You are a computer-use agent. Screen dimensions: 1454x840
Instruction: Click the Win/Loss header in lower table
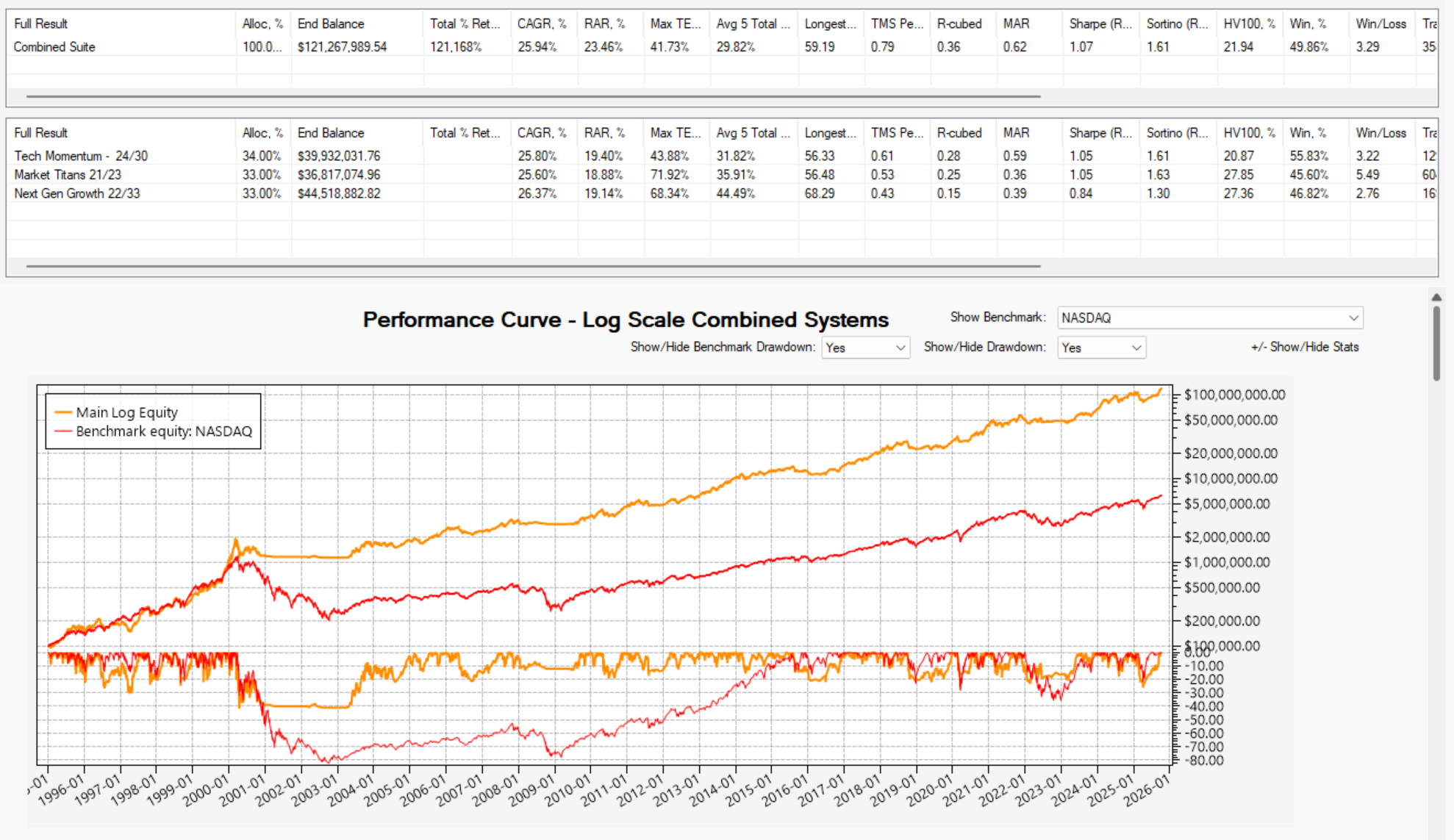(x=1383, y=133)
